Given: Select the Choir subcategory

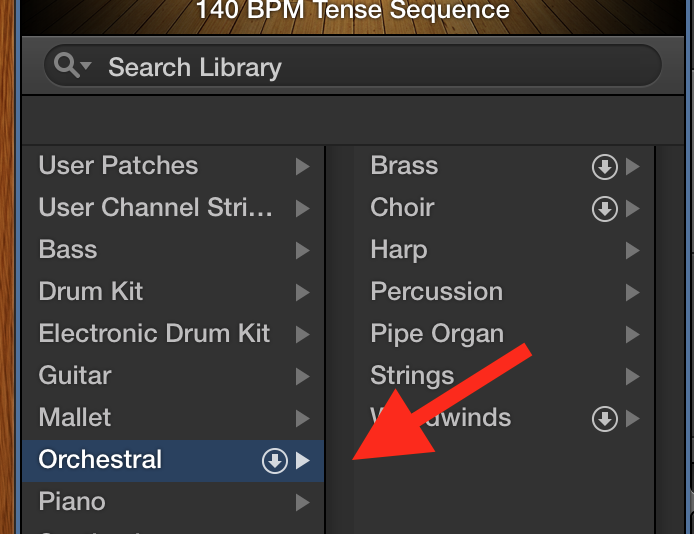Looking at the screenshot, I should [402, 207].
